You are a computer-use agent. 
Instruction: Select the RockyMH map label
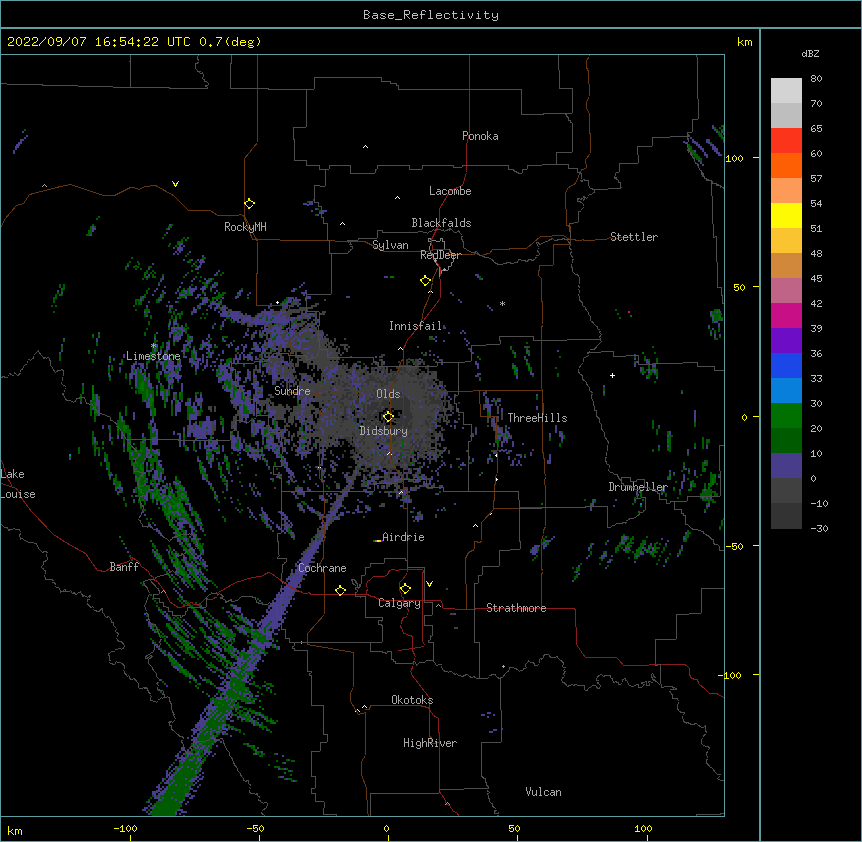[245, 227]
